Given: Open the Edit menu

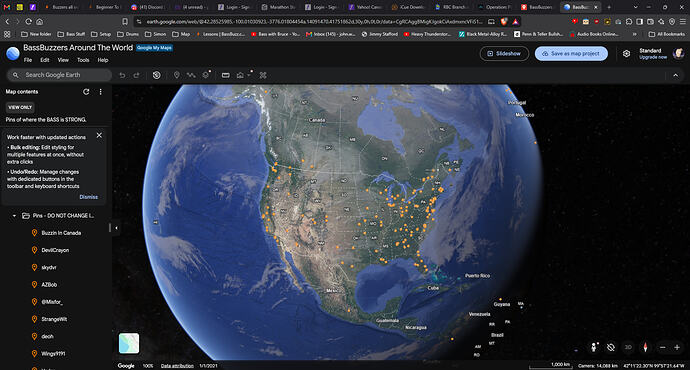Looking at the screenshot, I should pyautogui.click(x=45, y=60).
